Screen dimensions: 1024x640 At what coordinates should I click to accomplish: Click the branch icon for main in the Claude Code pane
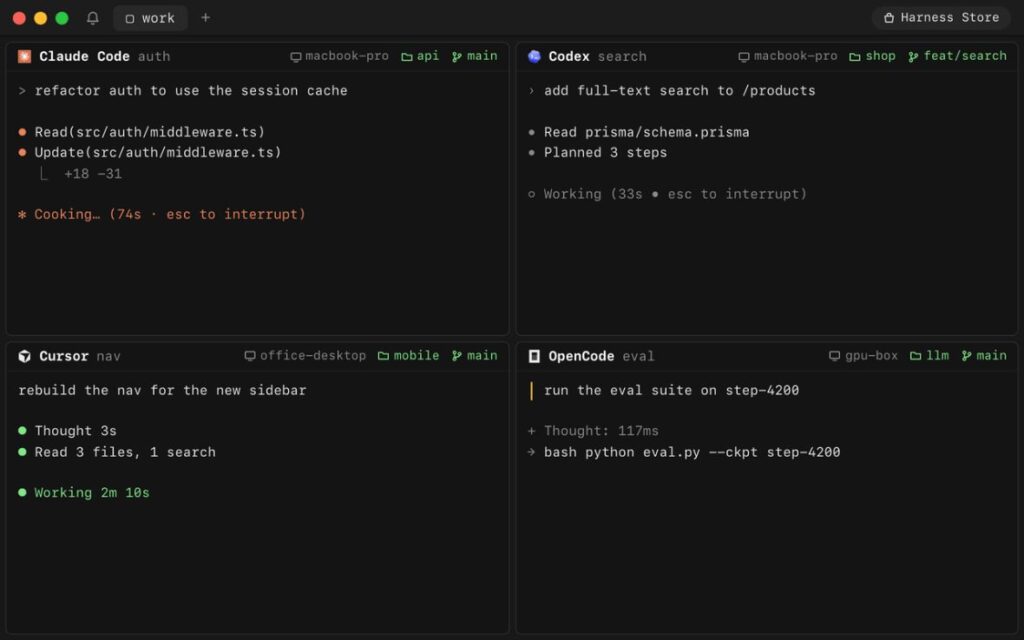[x=457, y=57]
